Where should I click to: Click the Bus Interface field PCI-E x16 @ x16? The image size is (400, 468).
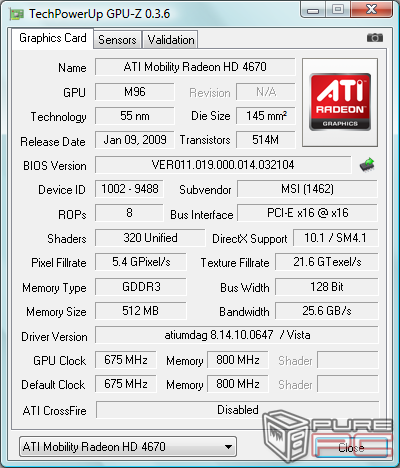(307, 213)
